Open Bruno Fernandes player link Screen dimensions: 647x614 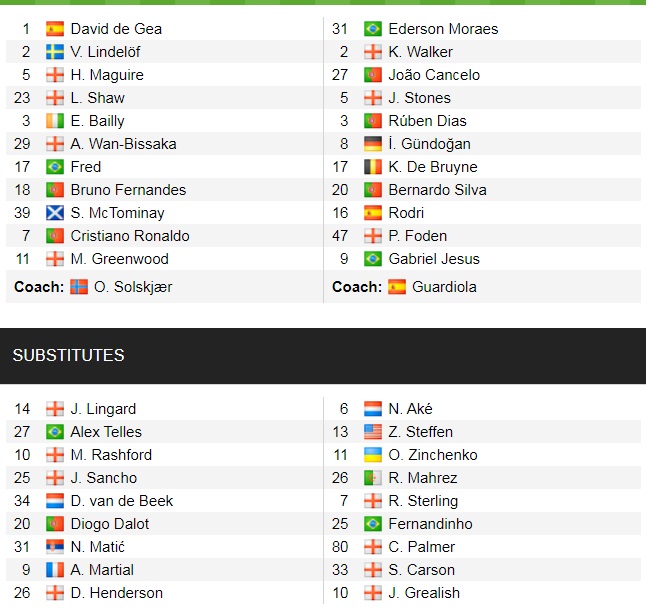(128, 190)
